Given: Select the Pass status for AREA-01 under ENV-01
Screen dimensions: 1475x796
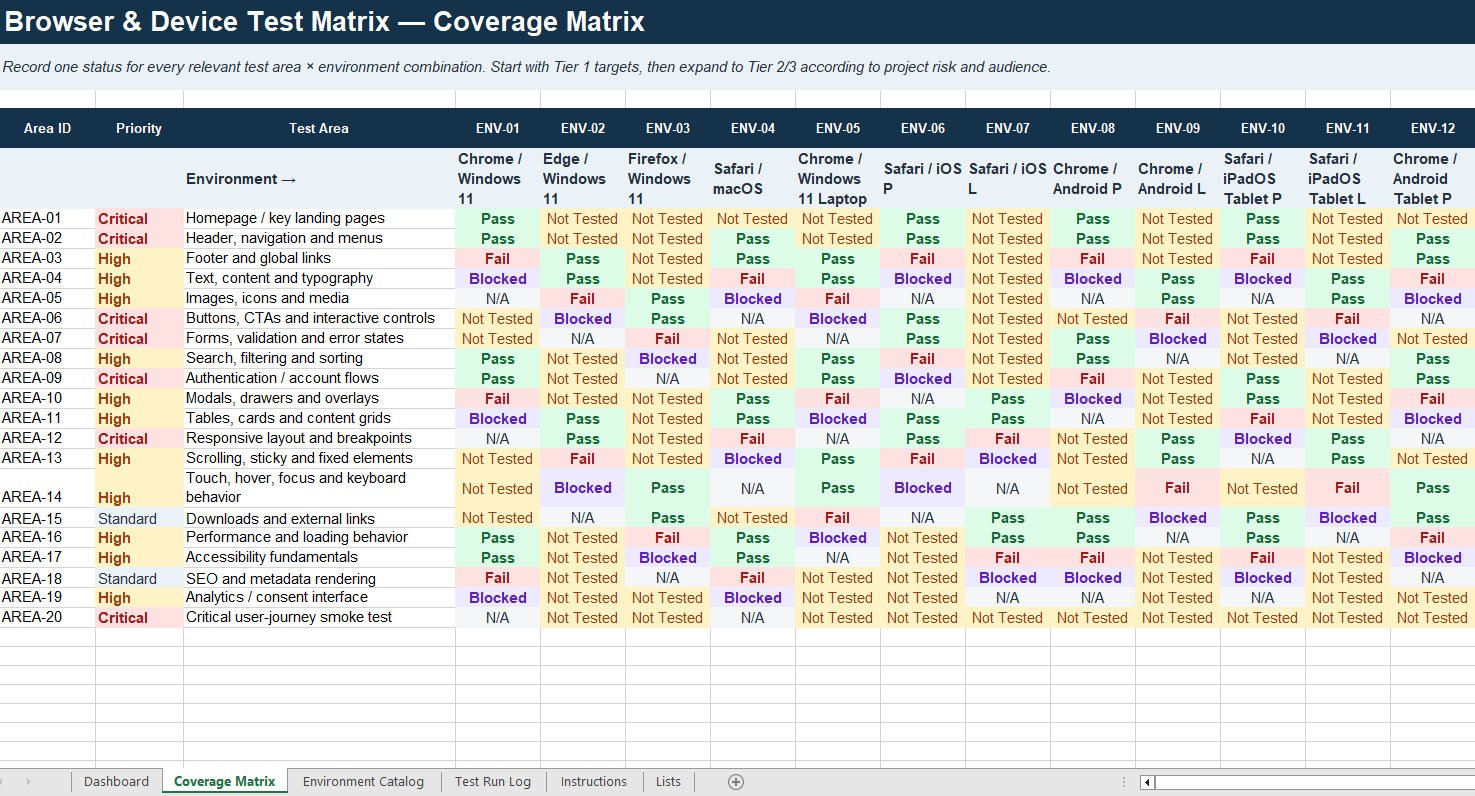Looking at the screenshot, I should [498, 218].
